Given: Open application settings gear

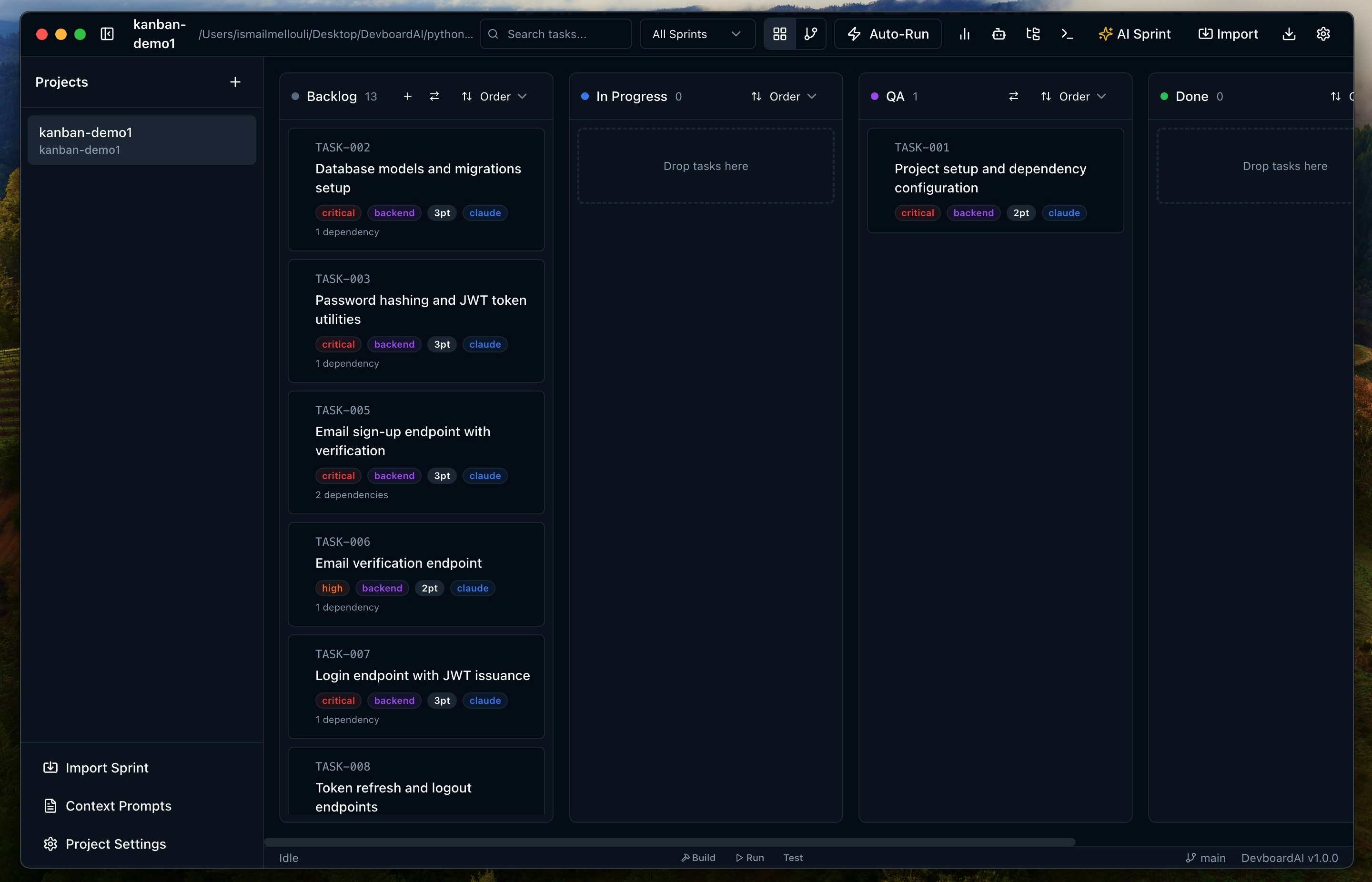Looking at the screenshot, I should coord(1324,34).
